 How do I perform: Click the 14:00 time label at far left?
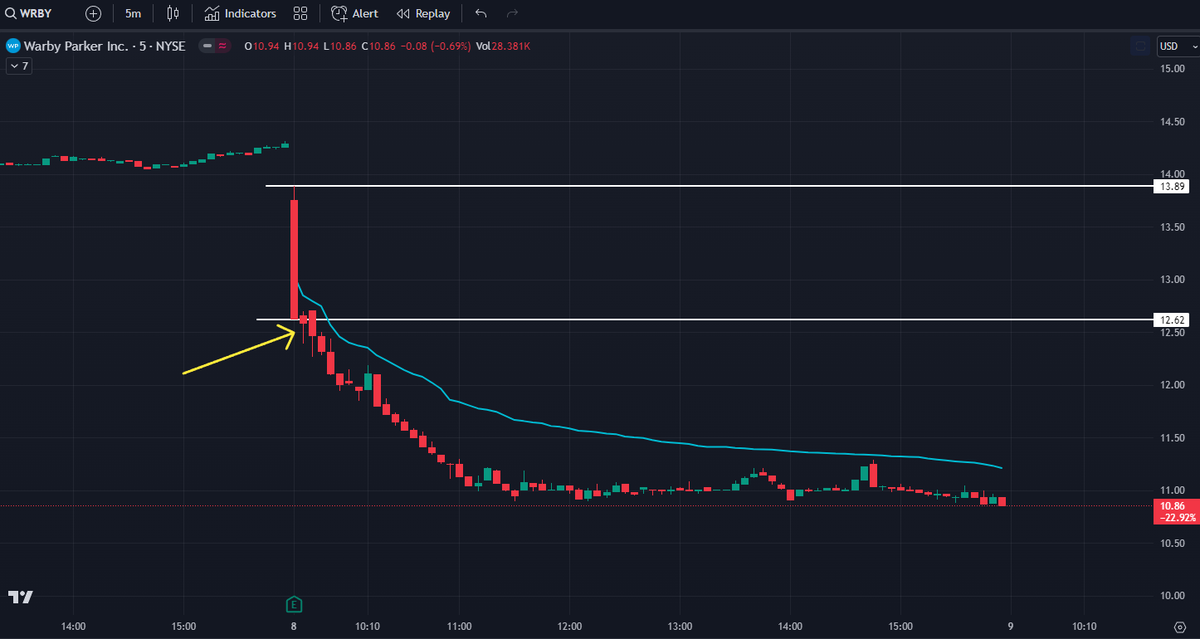(x=73, y=627)
